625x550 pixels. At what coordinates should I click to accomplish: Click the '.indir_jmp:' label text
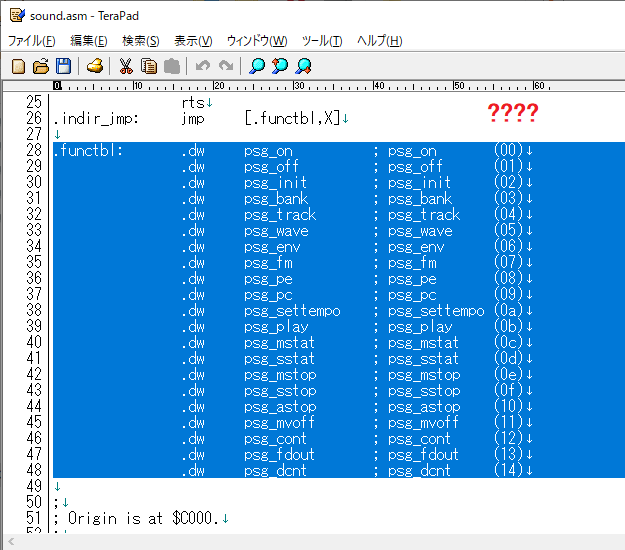click(96, 119)
